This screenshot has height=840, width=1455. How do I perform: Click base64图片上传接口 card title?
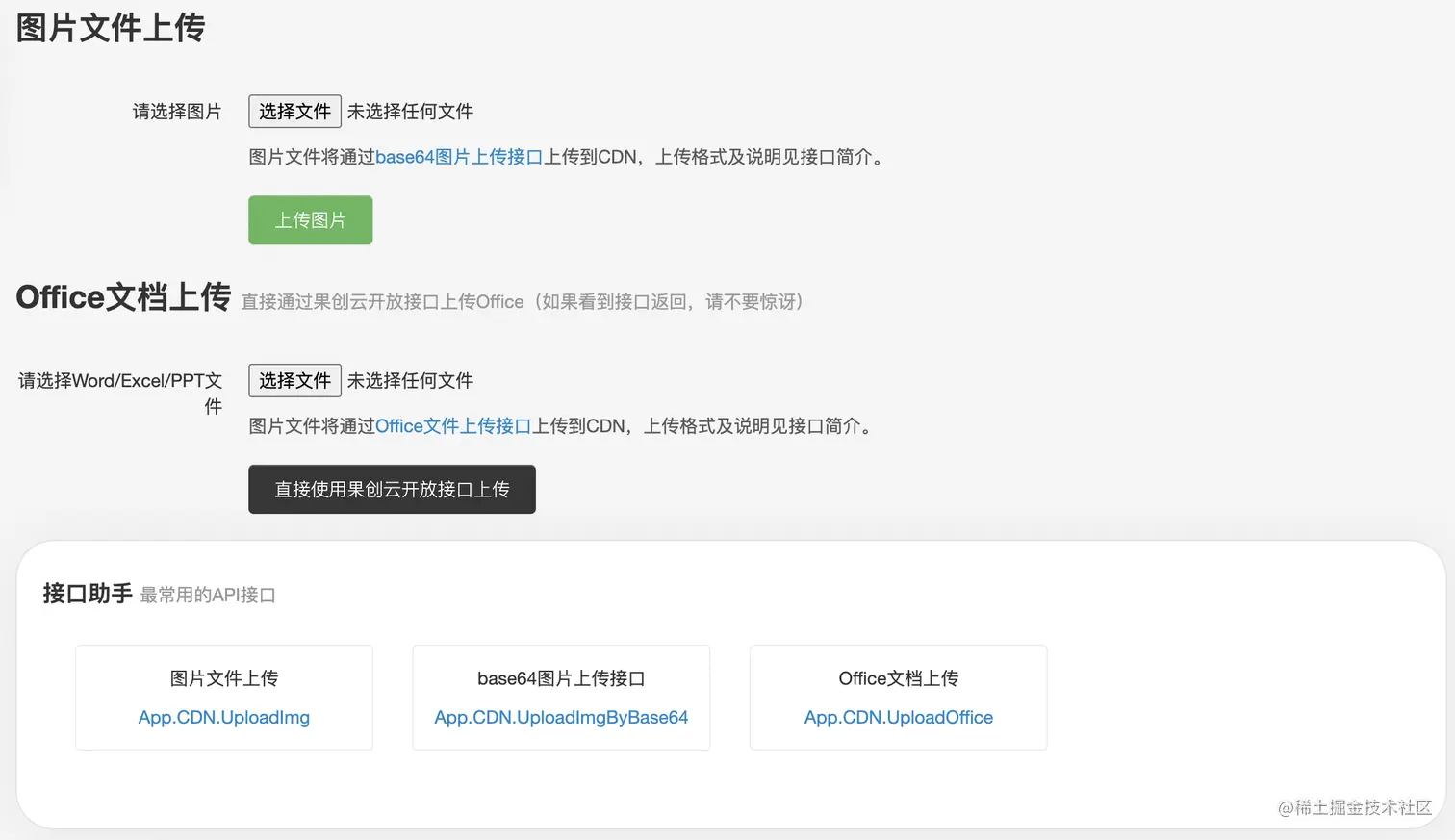561,678
